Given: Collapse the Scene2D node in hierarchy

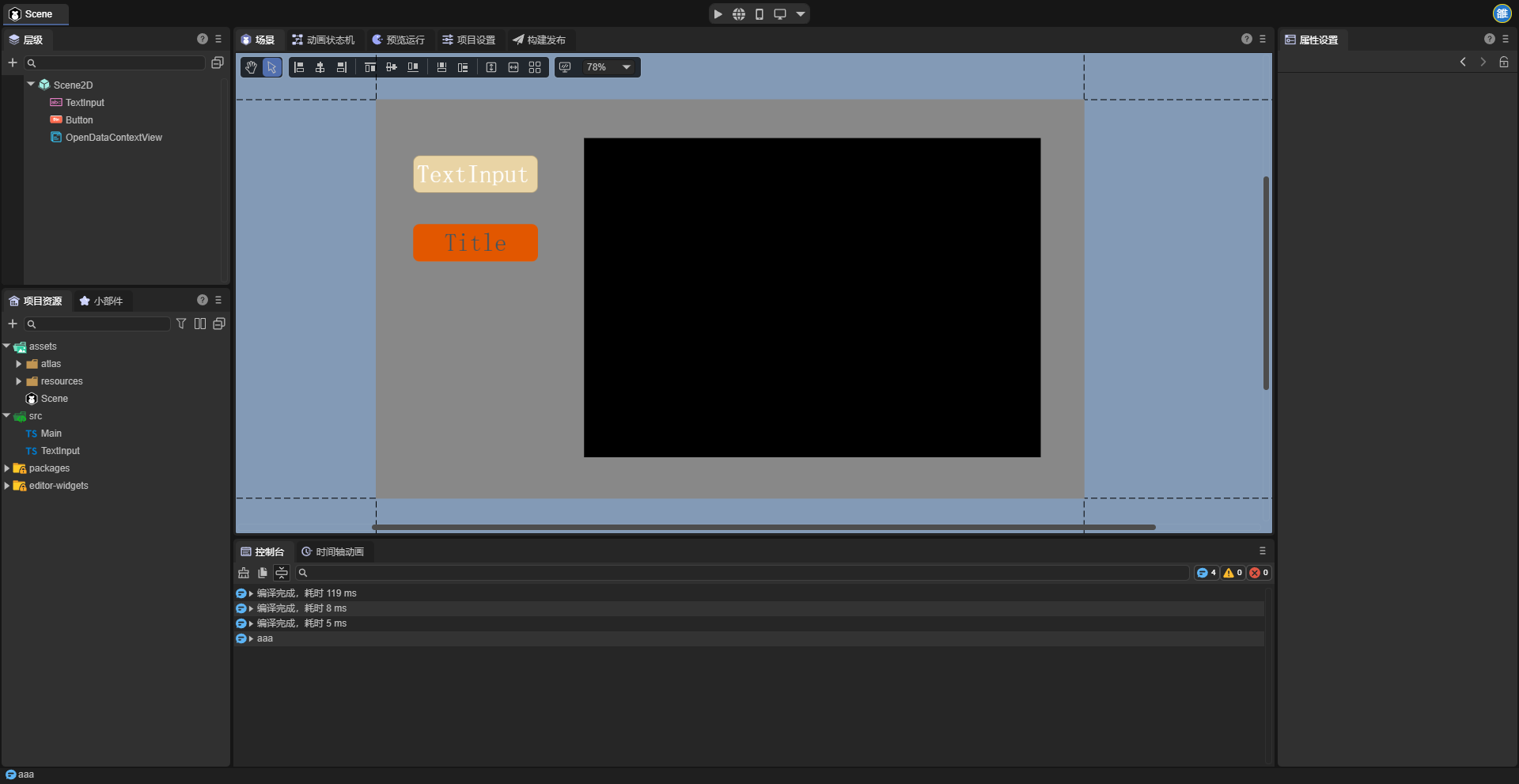Looking at the screenshot, I should coord(31,84).
